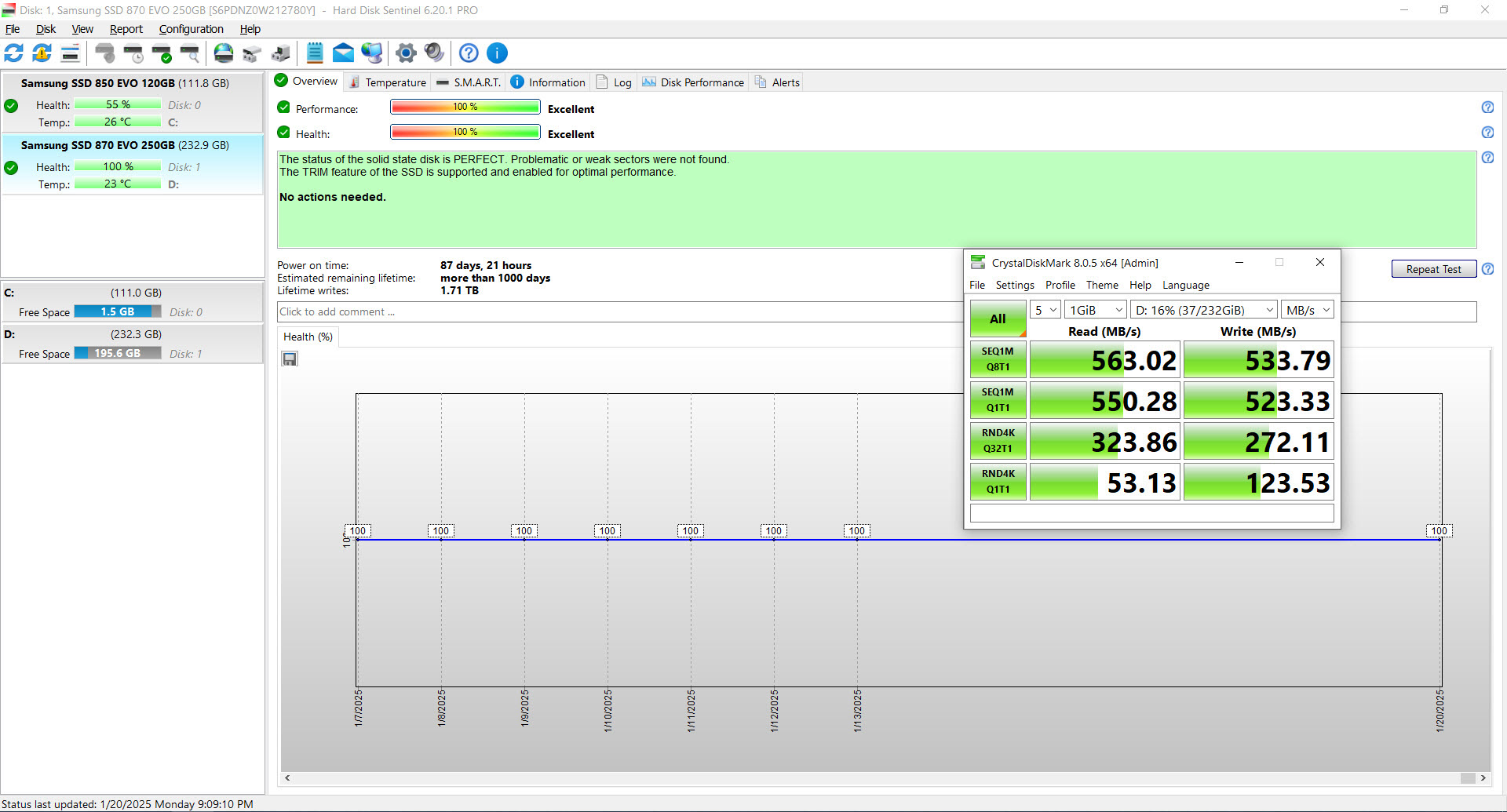The width and height of the screenshot is (1507, 812).
Task: Open the D: 16% drive selection dropdown
Action: click(x=1204, y=310)
